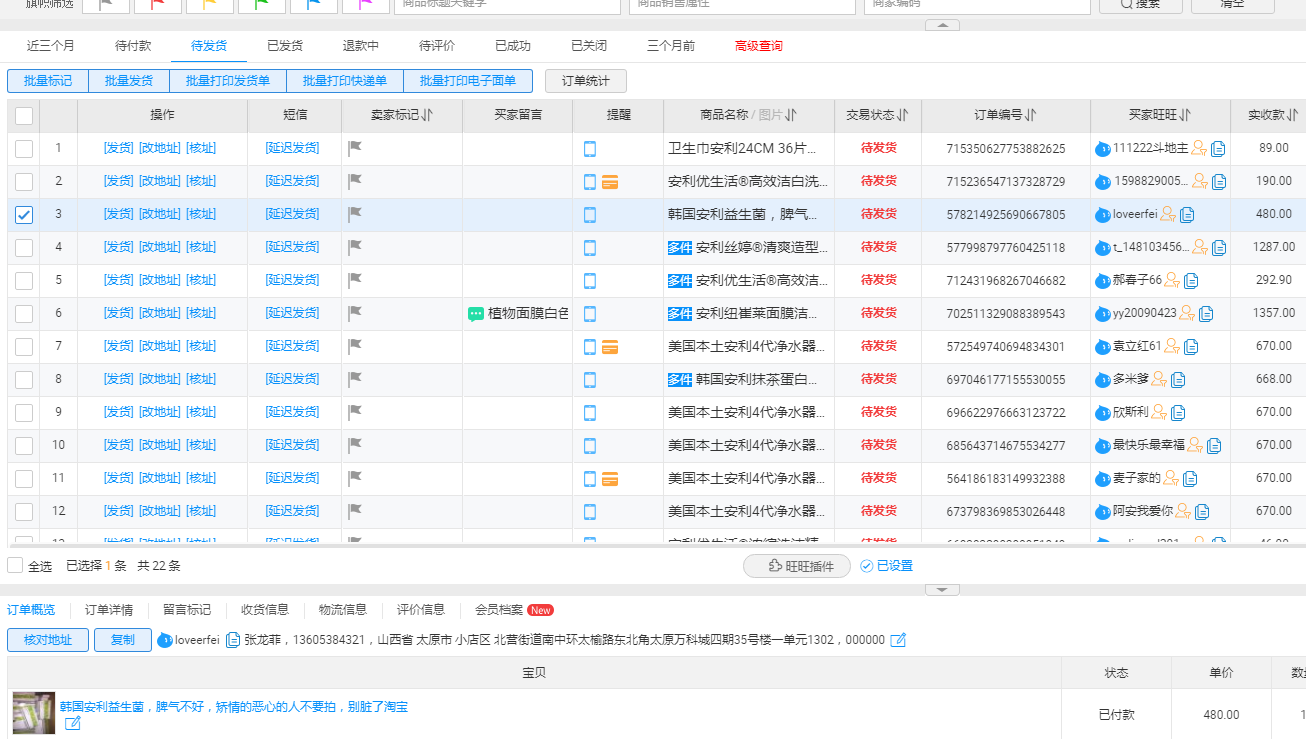Viewport: 1306px width, 739px height.
Task: Switch to the 退款中 tab
Action: [361, 46]
